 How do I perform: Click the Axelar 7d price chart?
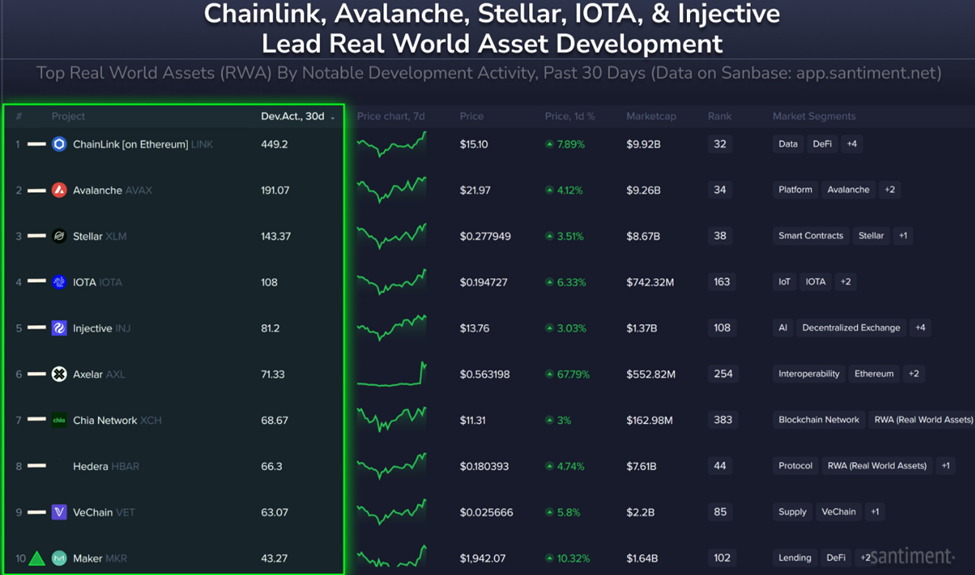[x=392, y=374]
